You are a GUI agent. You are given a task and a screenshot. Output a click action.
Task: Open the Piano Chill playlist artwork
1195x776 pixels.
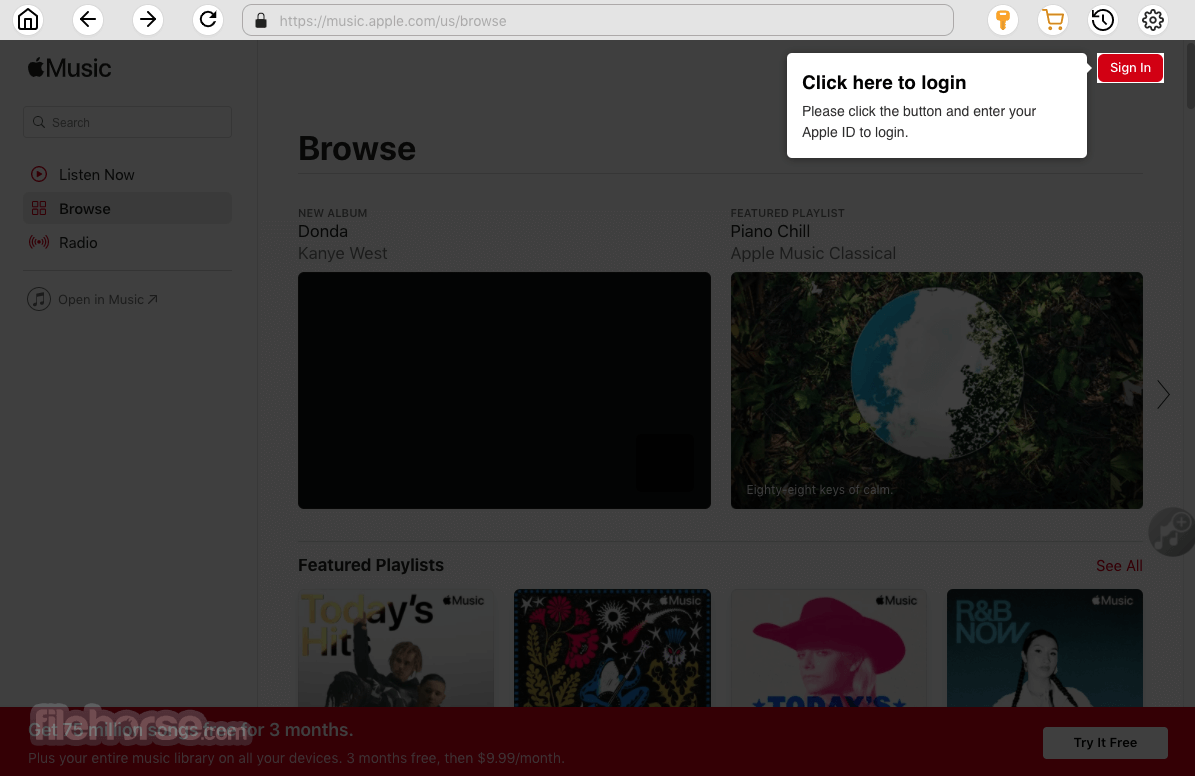click(x=936, y=390)
